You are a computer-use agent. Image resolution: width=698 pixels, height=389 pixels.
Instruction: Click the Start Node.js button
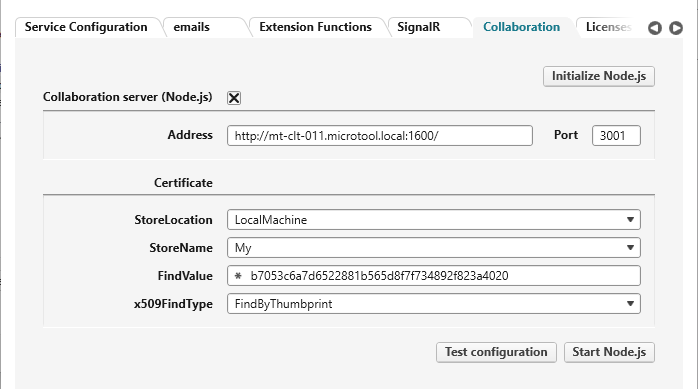pos(609,353)
